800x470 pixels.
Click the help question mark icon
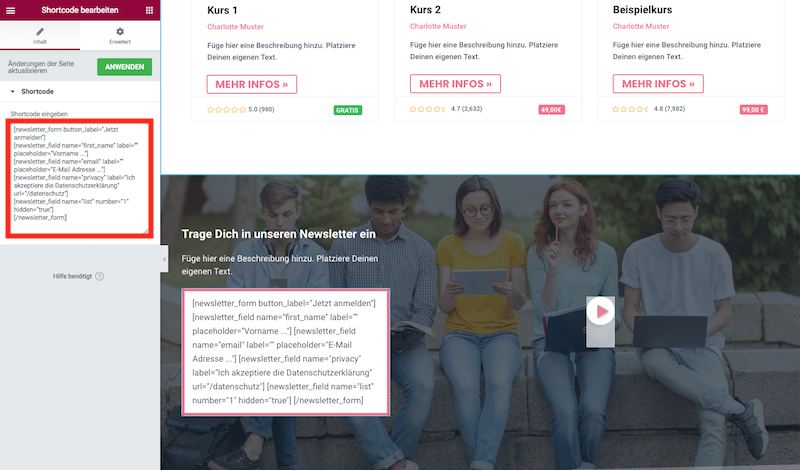click(99, 276)
